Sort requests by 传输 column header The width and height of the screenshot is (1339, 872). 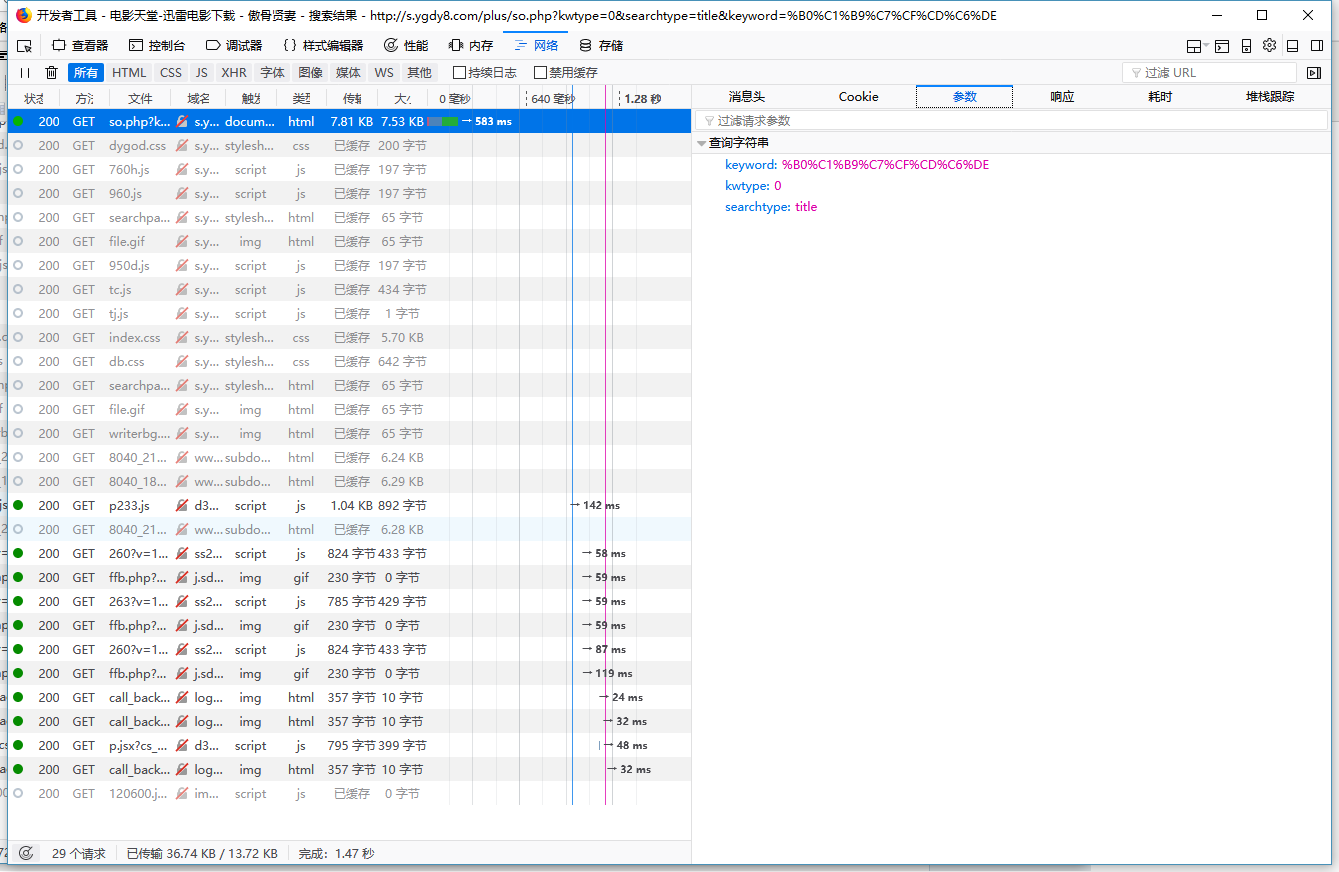[352, 98]
